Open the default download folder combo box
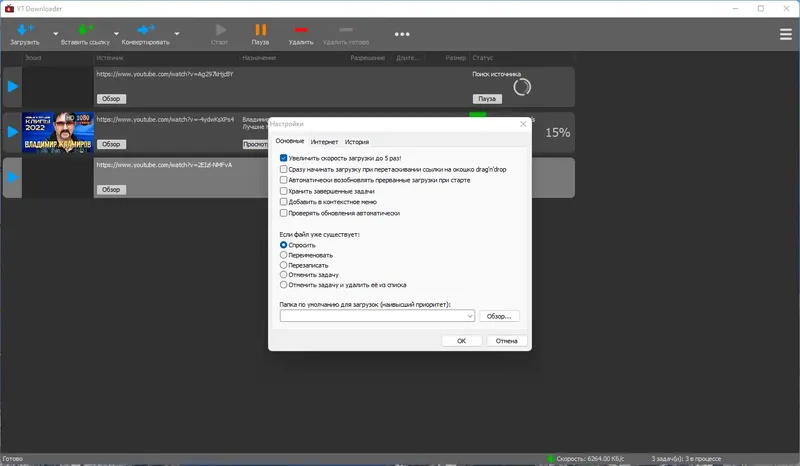800x466 pixels. [377, 316]
